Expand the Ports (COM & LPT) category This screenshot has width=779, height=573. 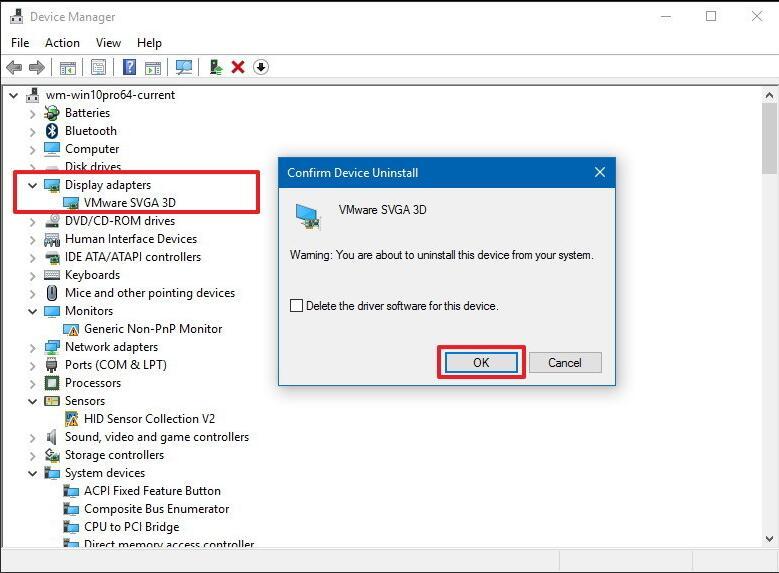[x=32, y=366]
